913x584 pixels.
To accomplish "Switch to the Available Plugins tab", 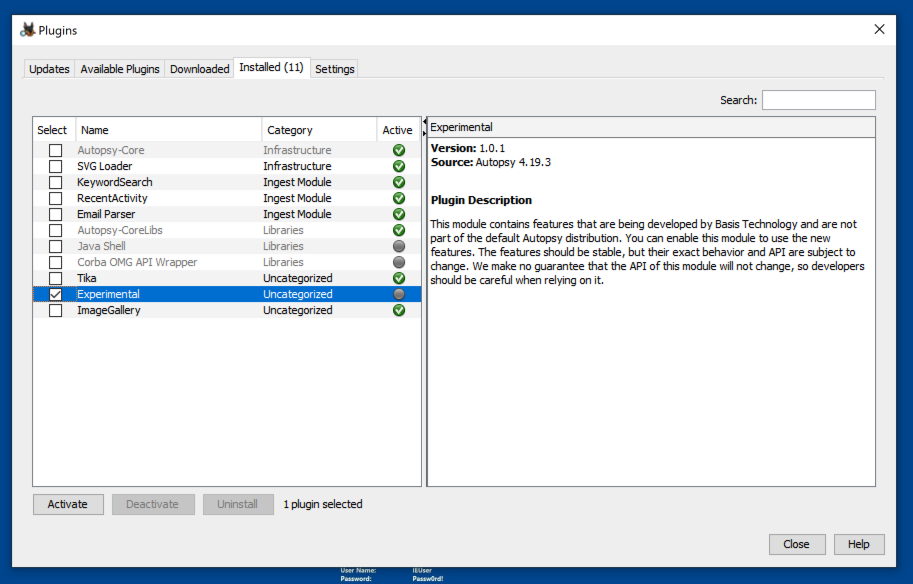I will [x=120, y=69].
